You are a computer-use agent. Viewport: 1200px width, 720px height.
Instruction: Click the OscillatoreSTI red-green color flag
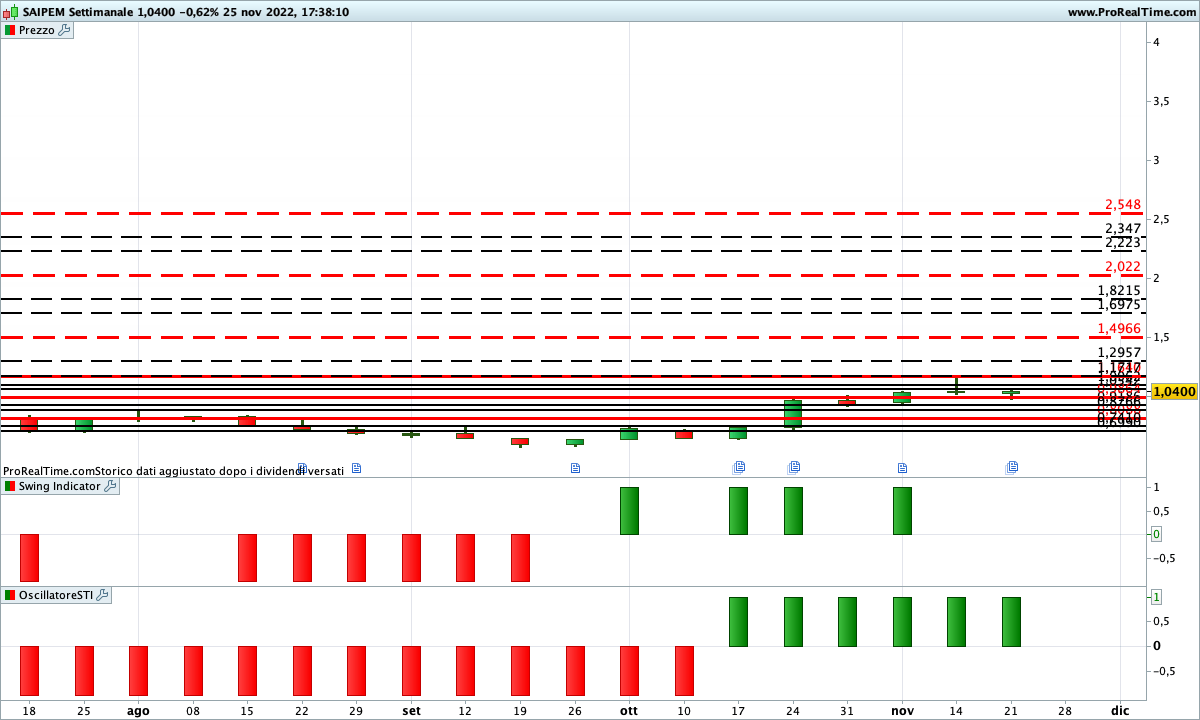[x=10, y=595]
